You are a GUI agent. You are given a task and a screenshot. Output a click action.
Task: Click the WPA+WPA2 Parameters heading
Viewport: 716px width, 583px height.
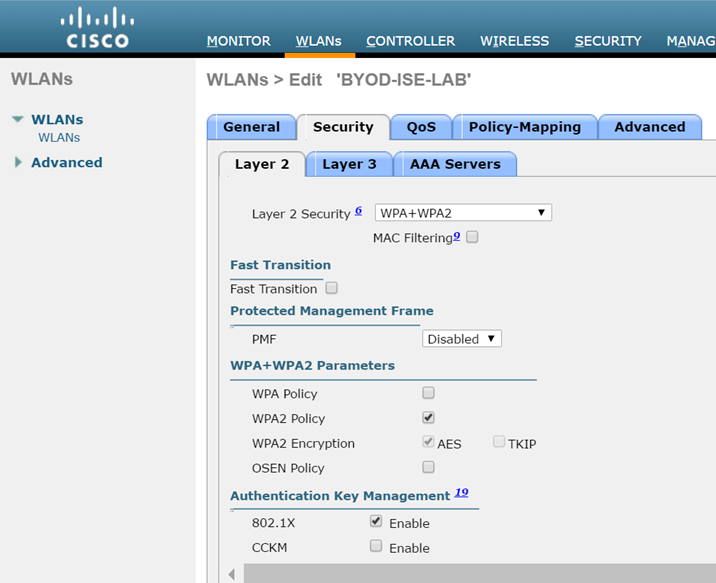click(312, 366)
